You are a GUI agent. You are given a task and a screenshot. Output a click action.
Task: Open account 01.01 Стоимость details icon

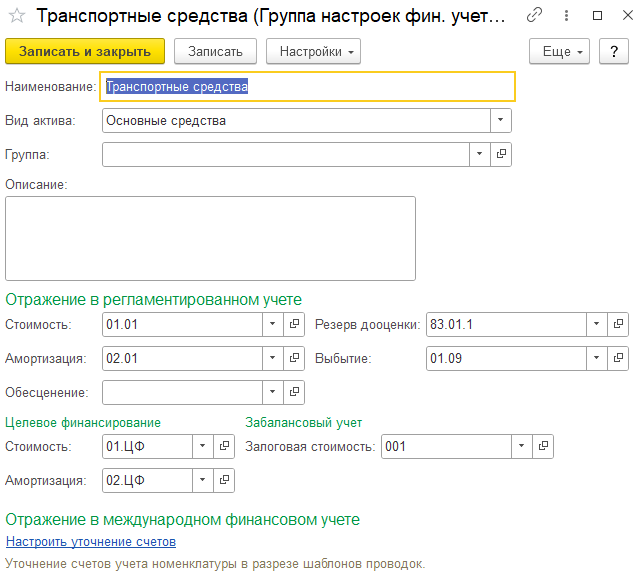coord(294,325)
